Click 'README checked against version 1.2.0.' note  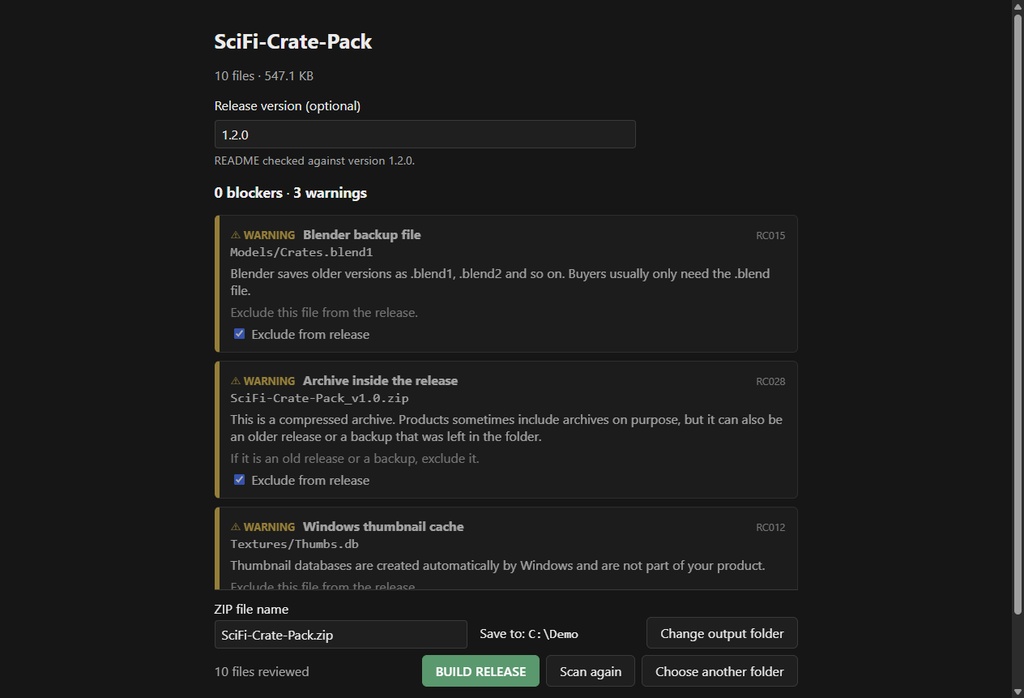tap(314, 161)
